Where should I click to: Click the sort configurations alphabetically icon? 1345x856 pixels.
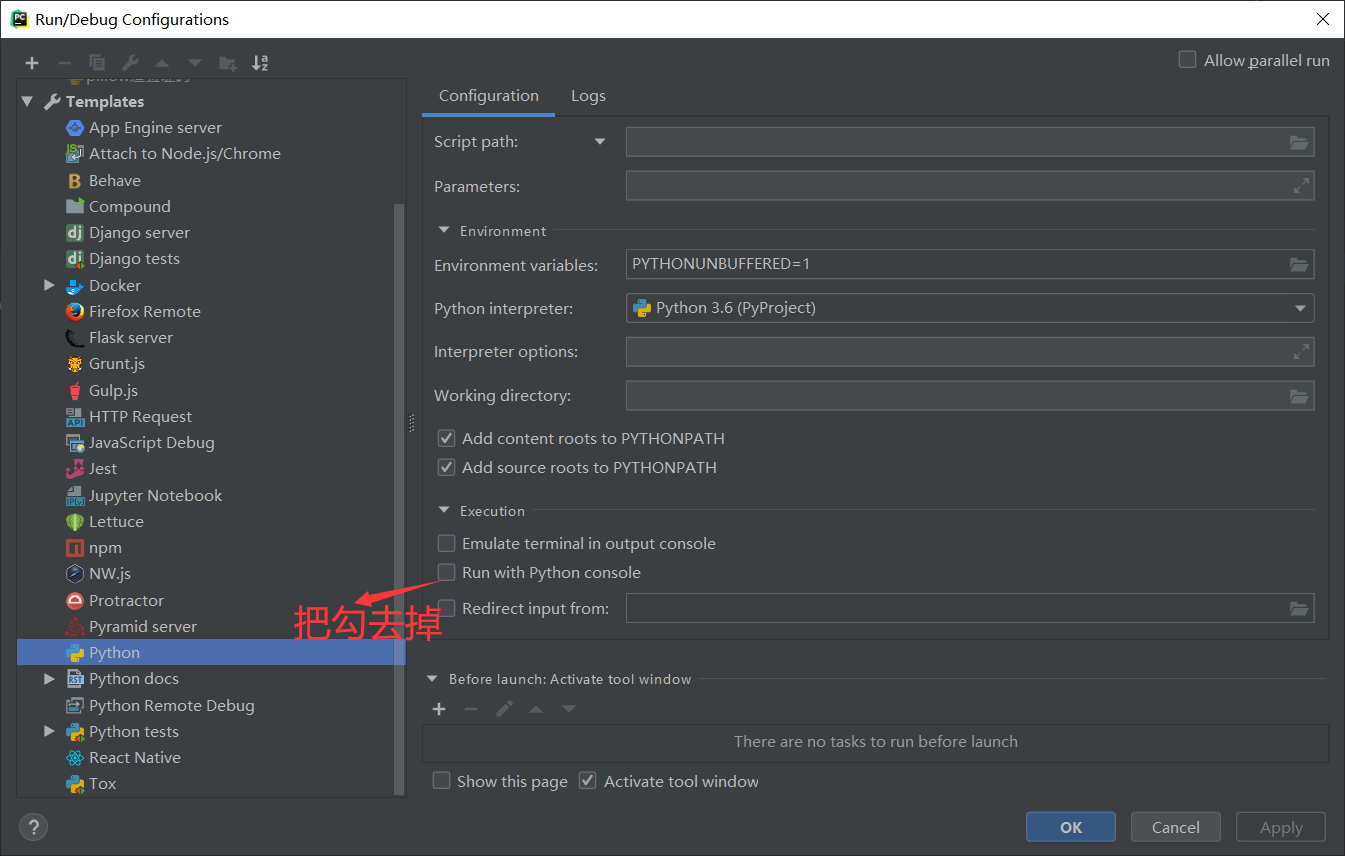pyautogui.click(x=260, y=63)
